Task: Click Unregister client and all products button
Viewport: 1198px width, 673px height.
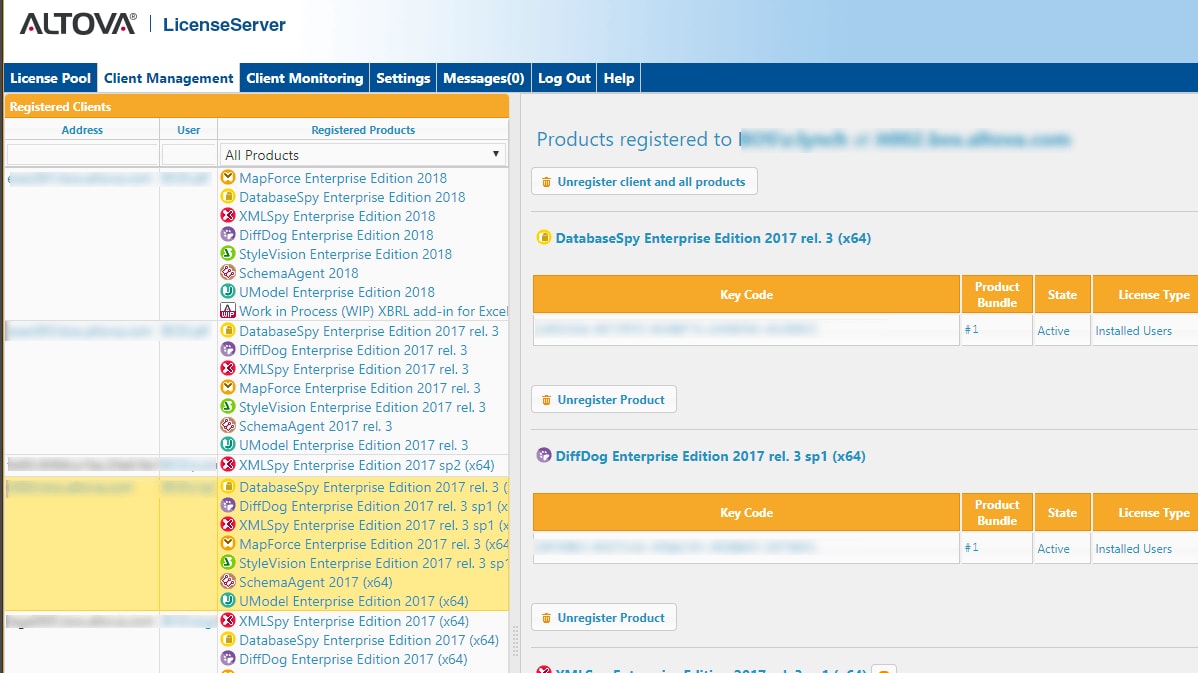Action: coord(644,182)
